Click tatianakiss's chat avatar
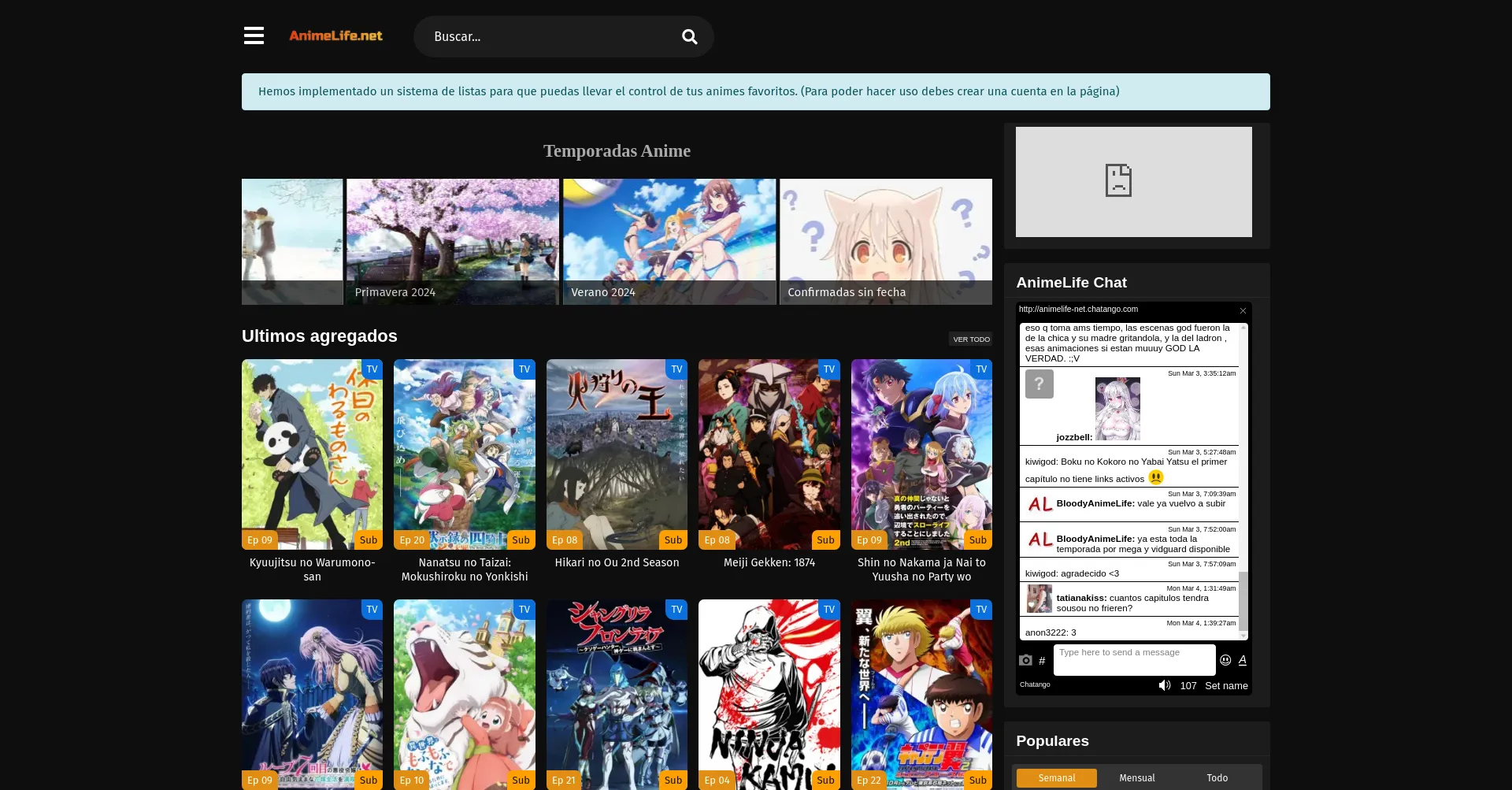 [1039, 599]
